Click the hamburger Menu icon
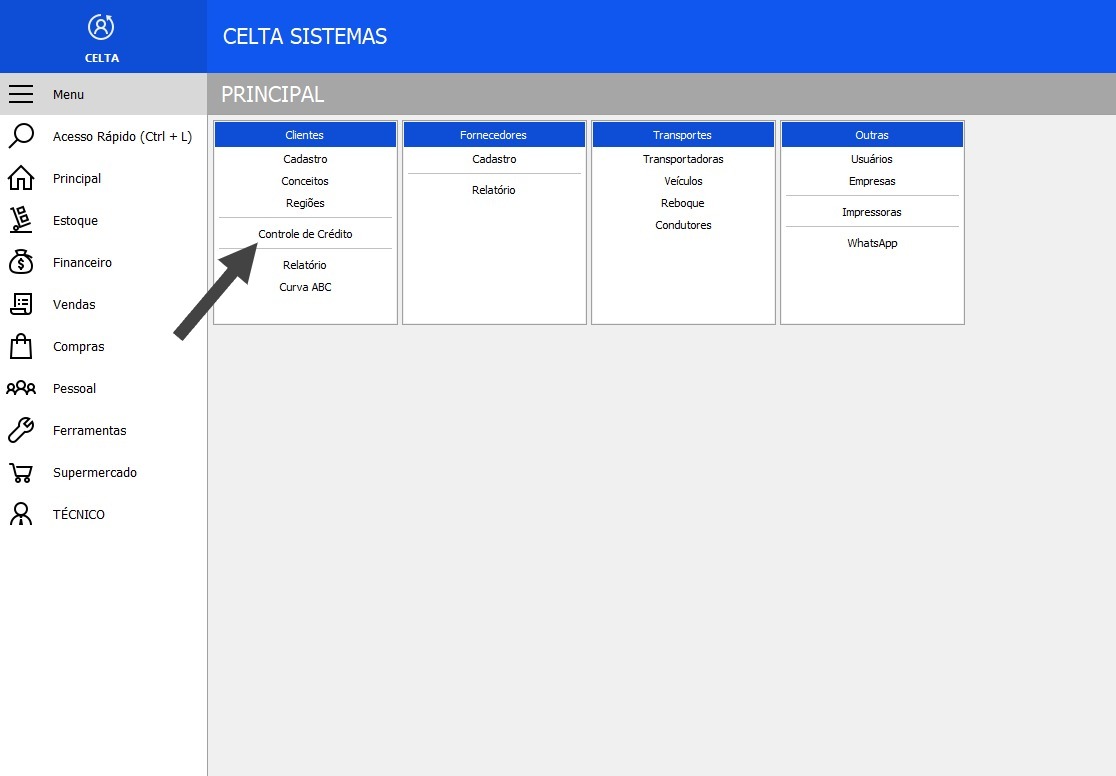 point(21,94)
